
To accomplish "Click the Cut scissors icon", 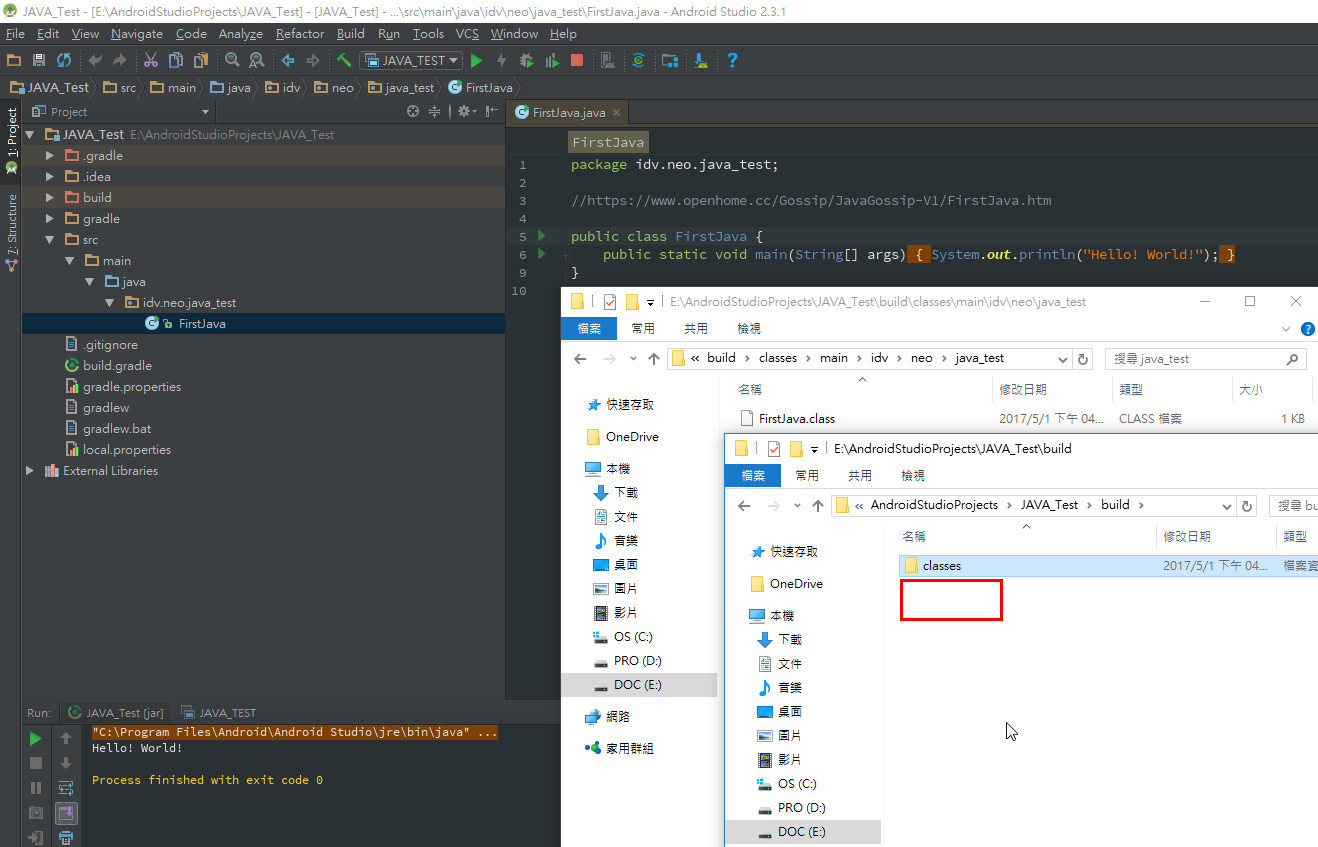I will [x=151, y=61].
